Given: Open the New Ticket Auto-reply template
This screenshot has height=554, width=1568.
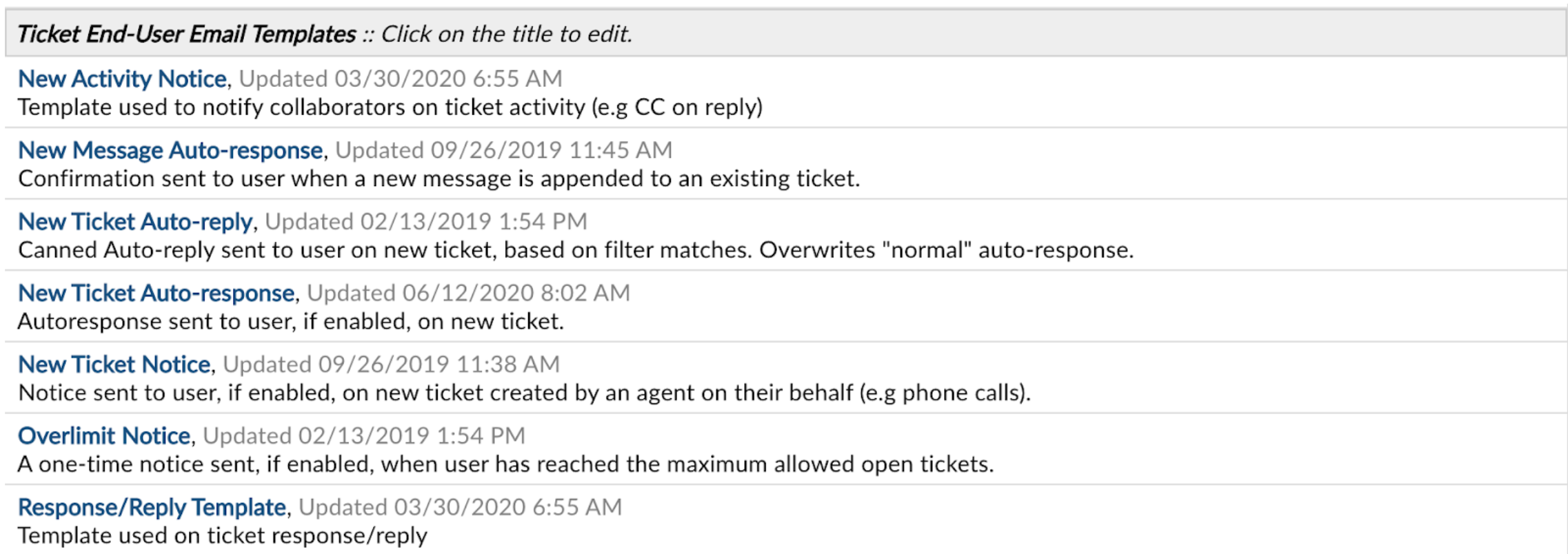Looking at the screenshot, I should coord(135,221).
